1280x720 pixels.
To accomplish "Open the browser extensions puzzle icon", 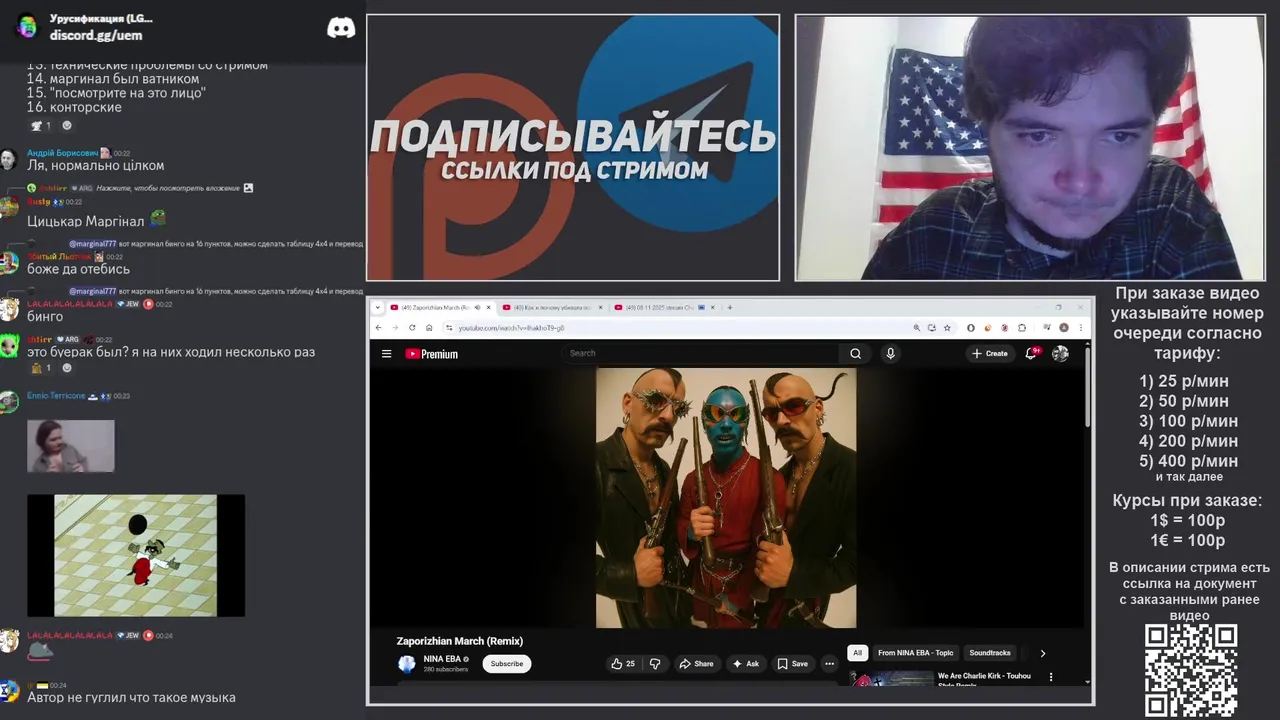I will 1022,327.
